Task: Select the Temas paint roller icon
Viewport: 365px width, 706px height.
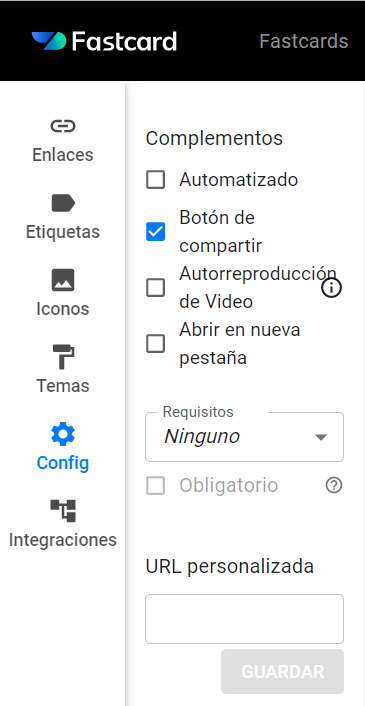Action: pos(63,357)
